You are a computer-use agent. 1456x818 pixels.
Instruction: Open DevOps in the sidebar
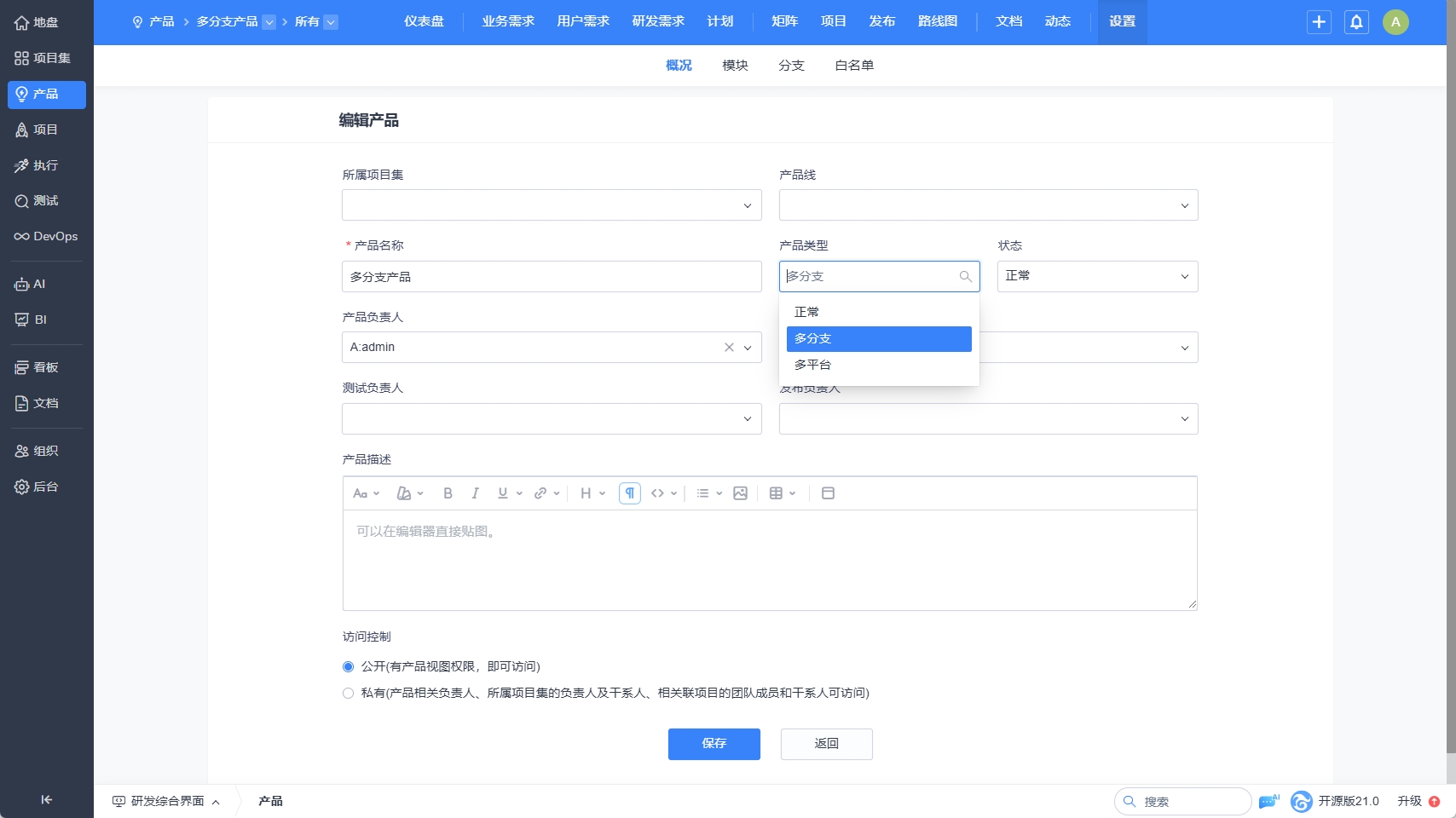click(x=46, y=236)
